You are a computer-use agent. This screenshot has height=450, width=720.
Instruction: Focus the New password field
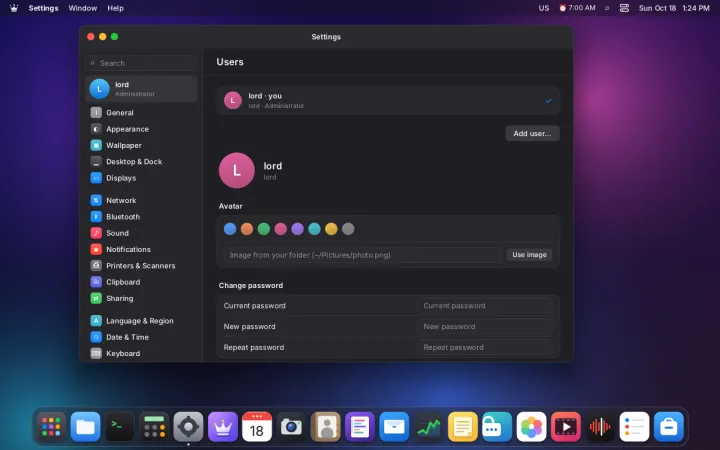pyautogui.click(x=484, y=326)
